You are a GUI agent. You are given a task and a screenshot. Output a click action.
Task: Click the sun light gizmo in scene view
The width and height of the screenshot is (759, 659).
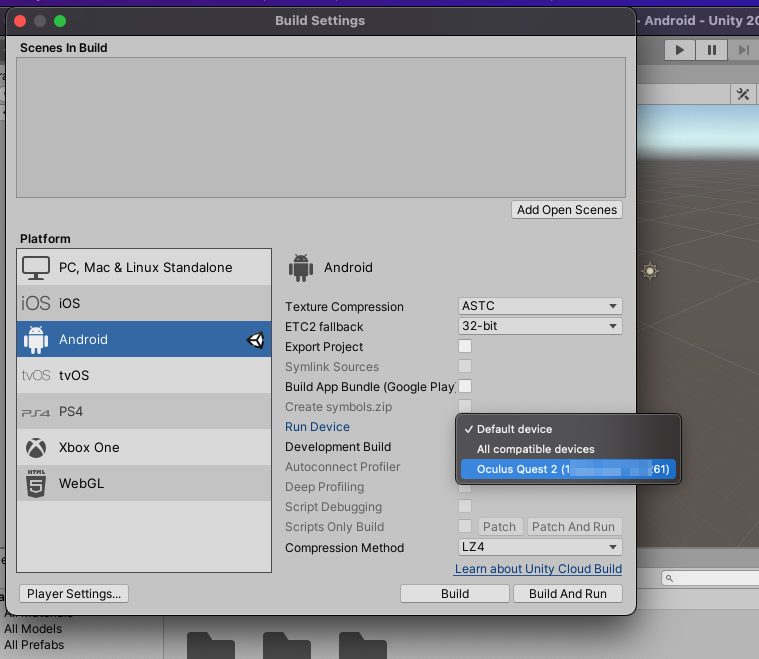coord(650,271)
